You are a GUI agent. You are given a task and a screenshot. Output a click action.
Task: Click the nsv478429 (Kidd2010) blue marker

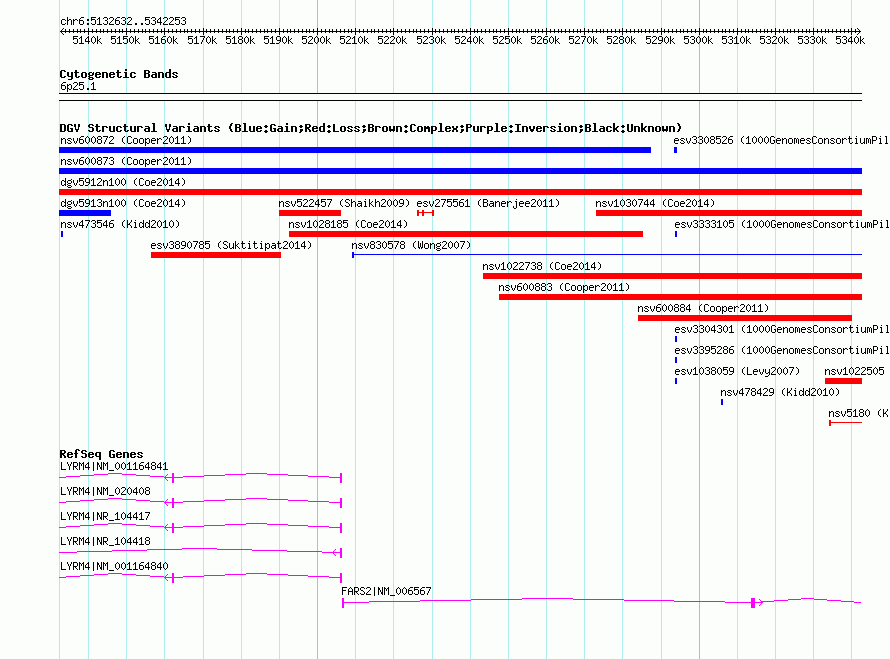[x=722, y=402]
